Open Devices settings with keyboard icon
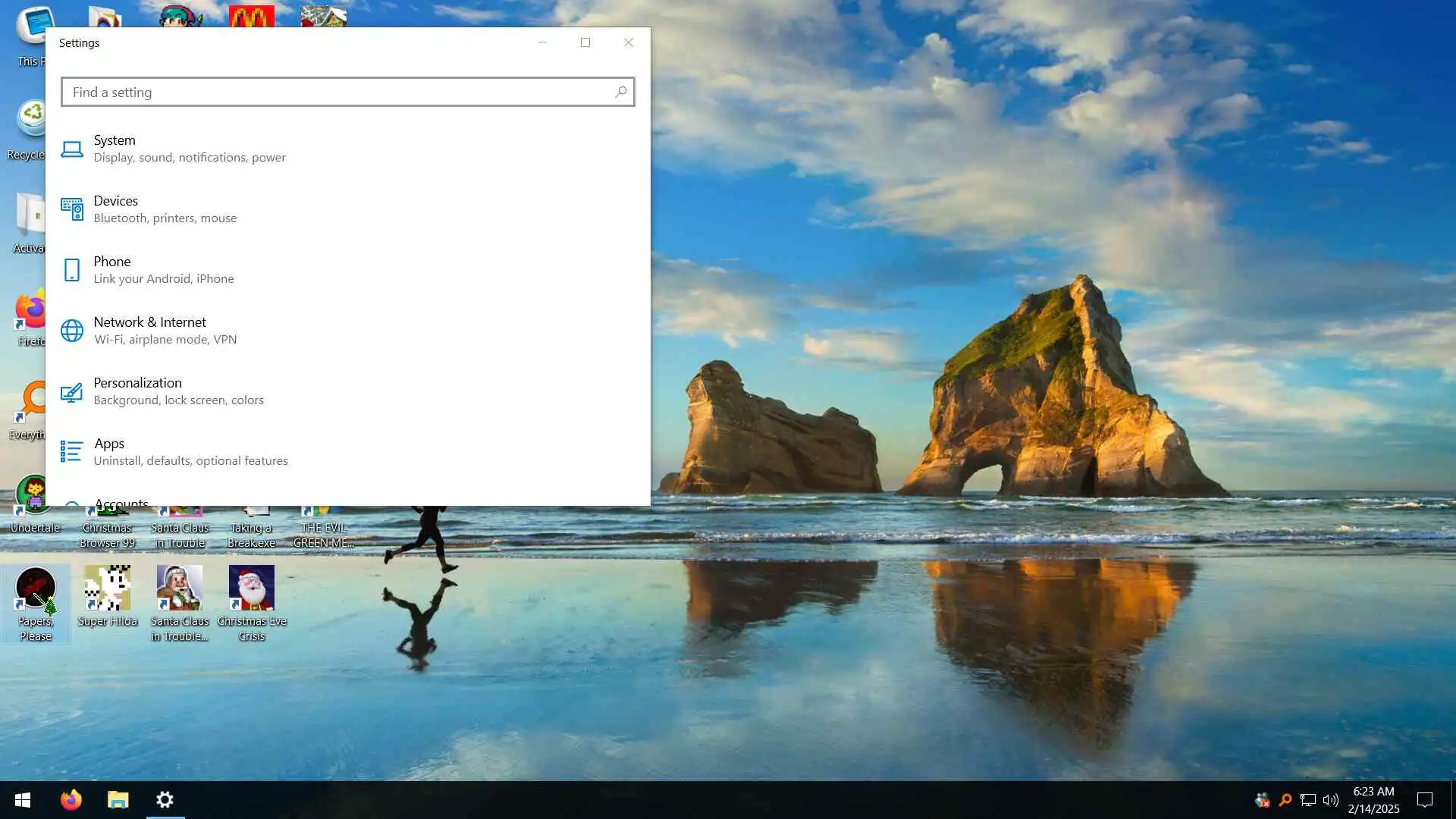Viewport: 1456px width, 819px height. tap(72, 209)
